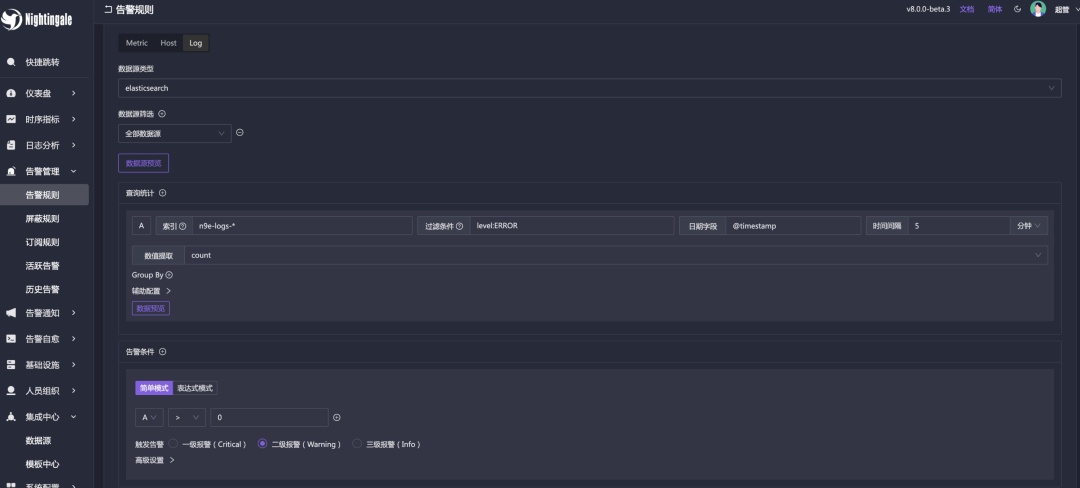Image resolution: width=1080 pixels, height=488 pixels.
Task: Click the 时序指标 chart icon
Action: click(x=11, y=119)
